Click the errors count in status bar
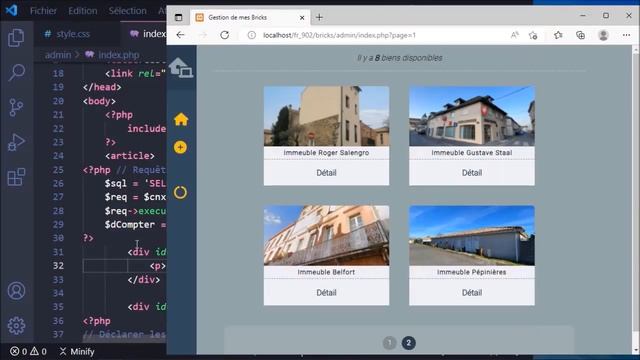 [19, 351]
